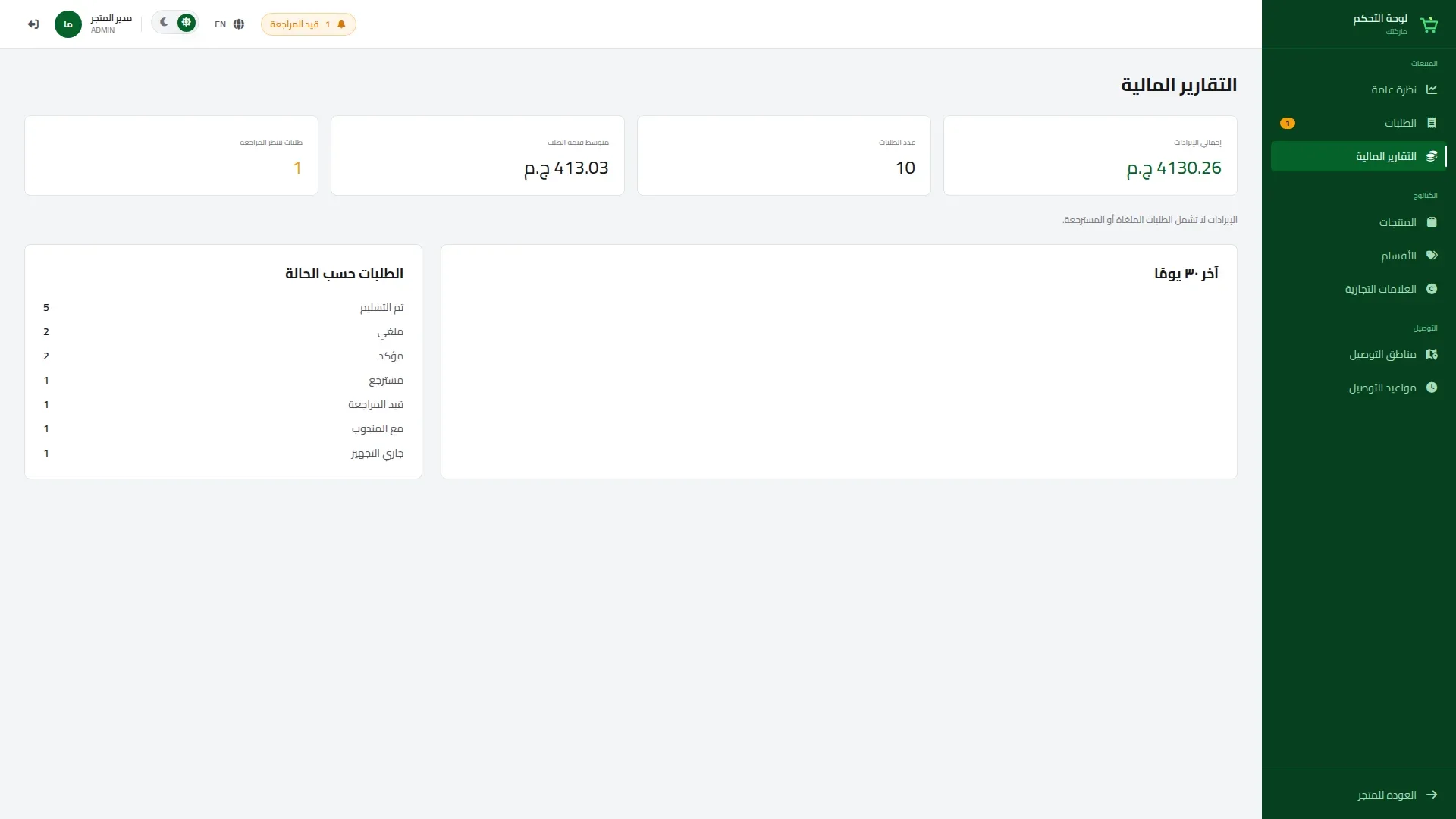Click the orders count value 10
This screenshot has width=1456, height=819.
click(x=905, y=168)
